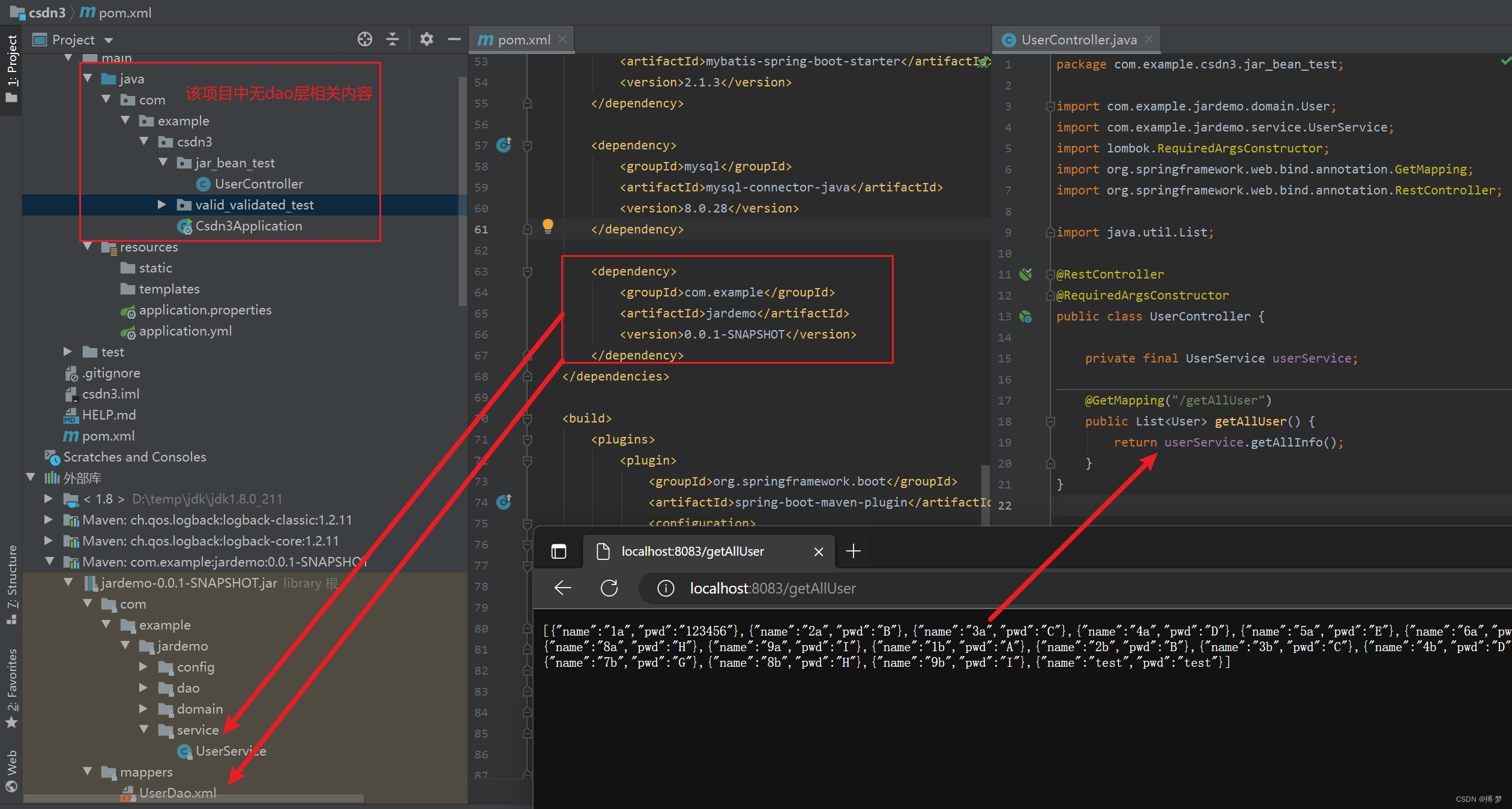The width and height of the screenshot is (1512, 809).
Task: Select .gitignore file in tree
Action: point(102,373)
